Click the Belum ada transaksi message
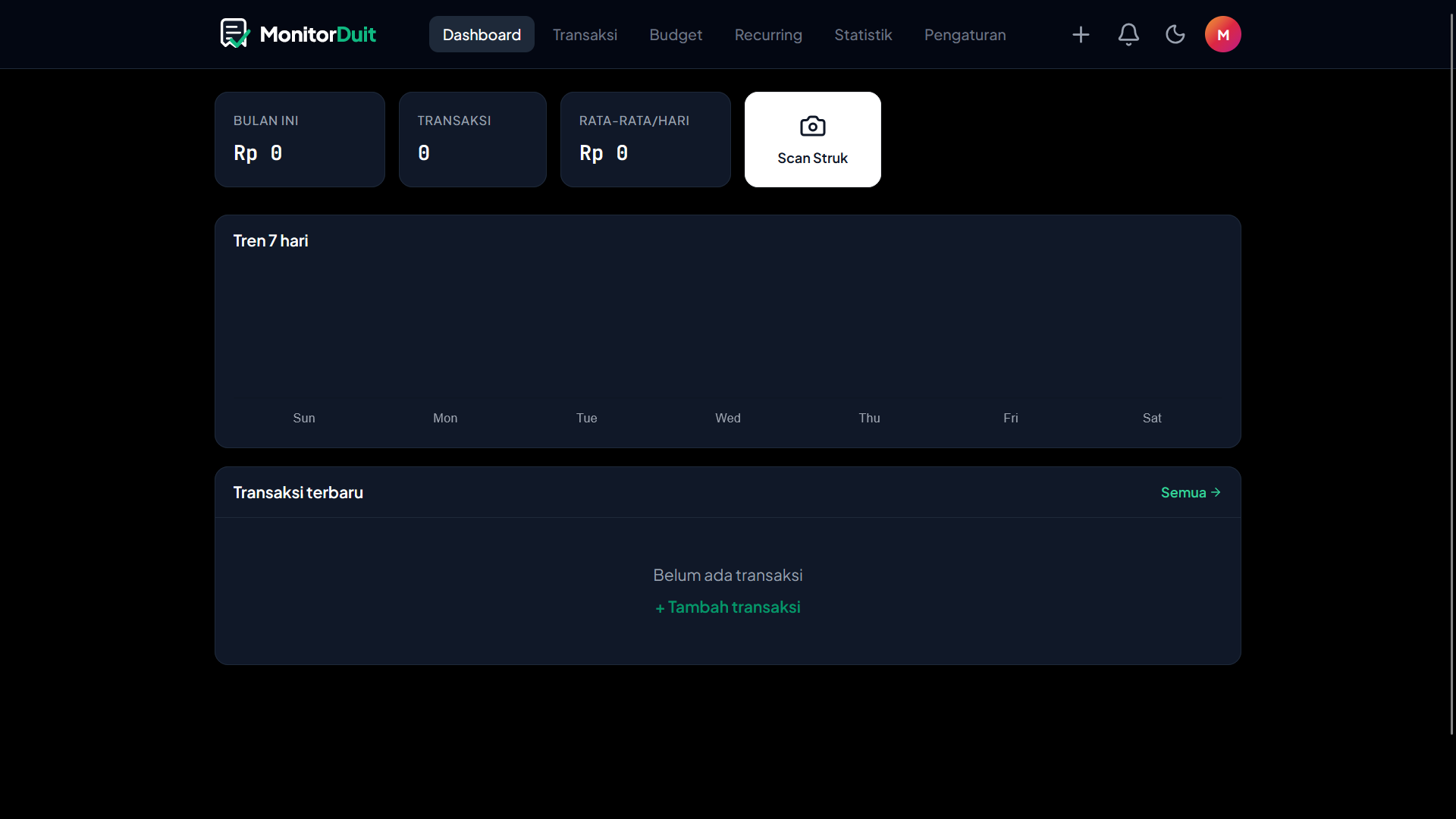Image resolution: width=1456 pixels, height=819 pixels. [x=728, y=575]
